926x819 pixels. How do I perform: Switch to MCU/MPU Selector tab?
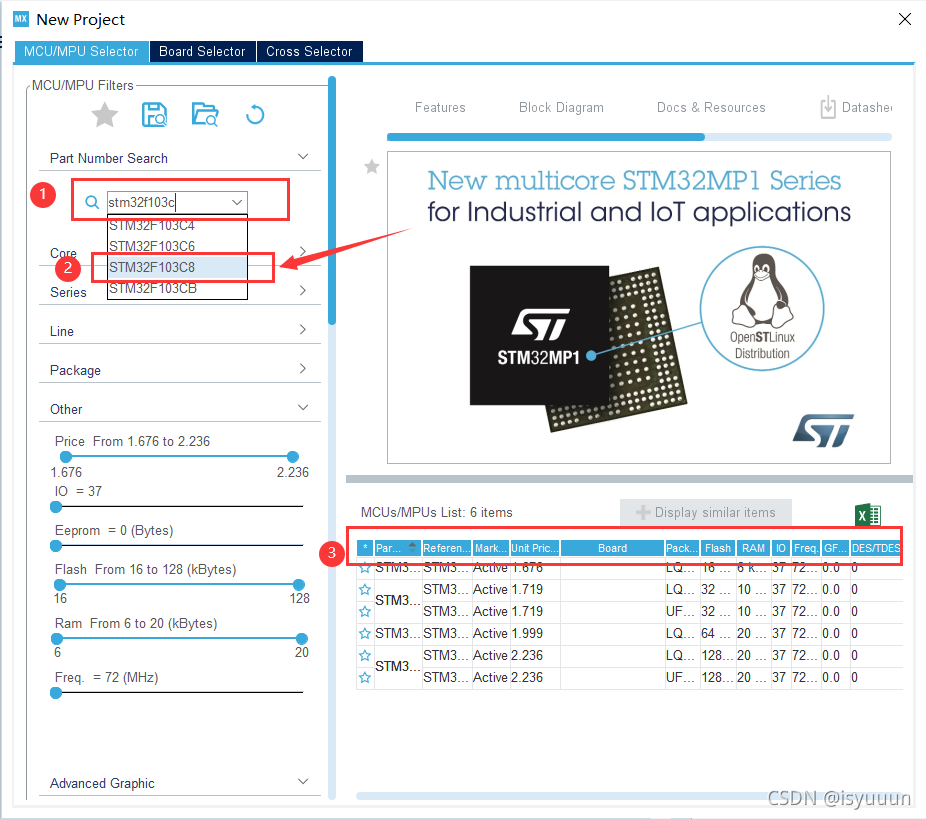(x=81, y=51)
